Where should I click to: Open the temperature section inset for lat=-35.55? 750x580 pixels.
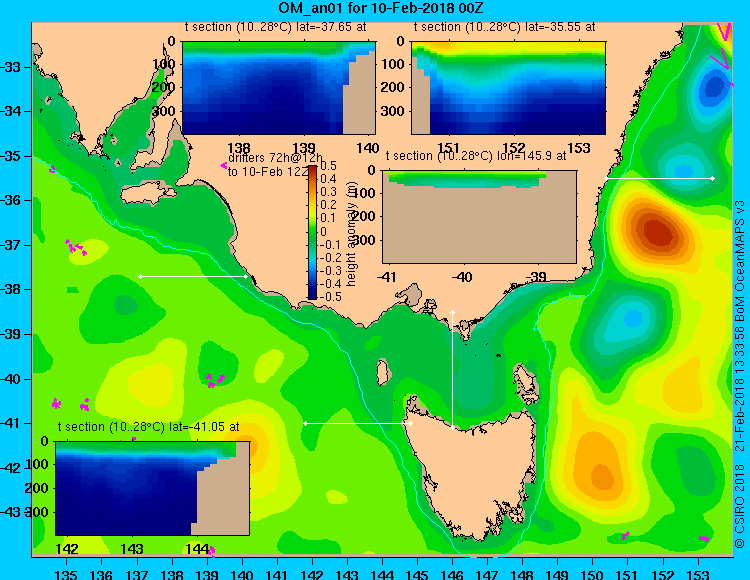[x=508, y=88]
